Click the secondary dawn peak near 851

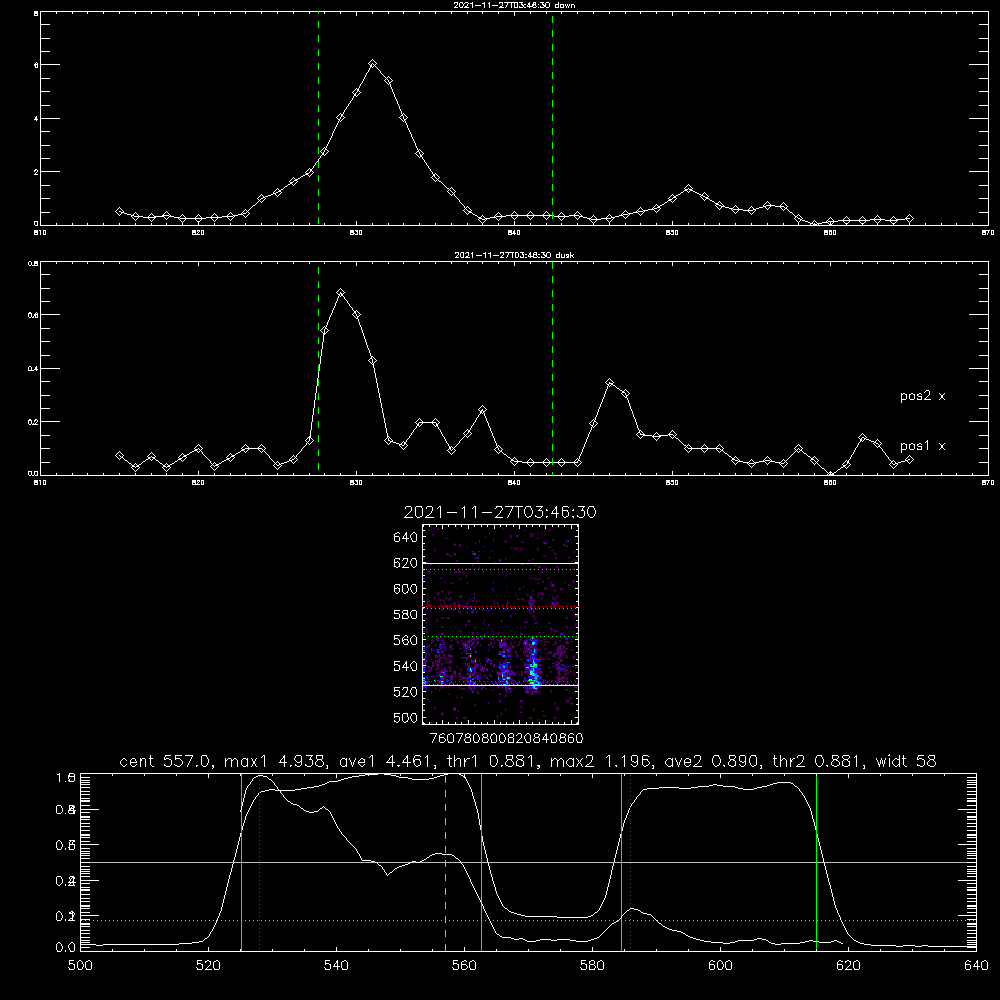click(x=688, y=189)
